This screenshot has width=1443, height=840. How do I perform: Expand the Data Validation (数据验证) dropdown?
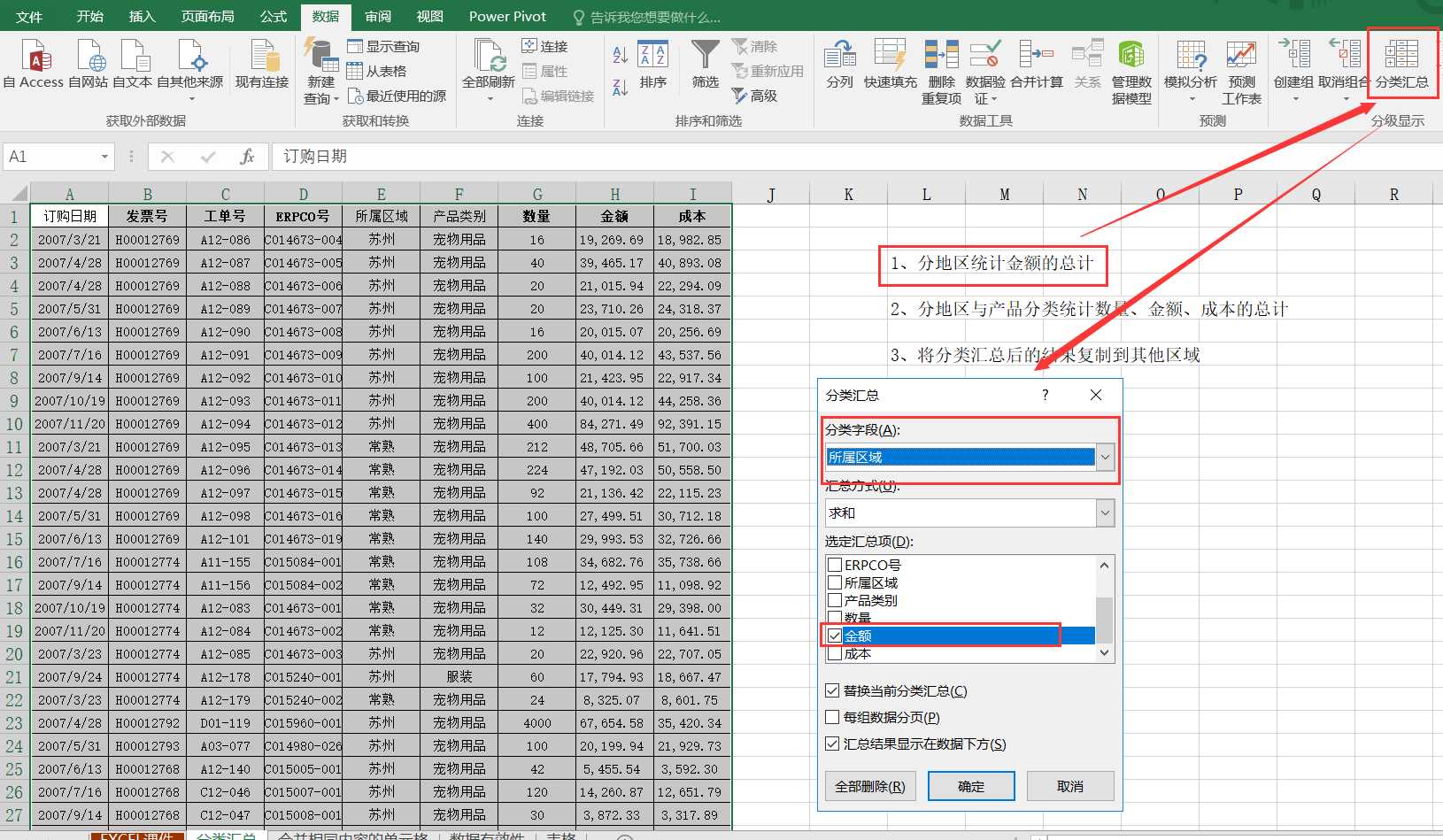point(994,99)
